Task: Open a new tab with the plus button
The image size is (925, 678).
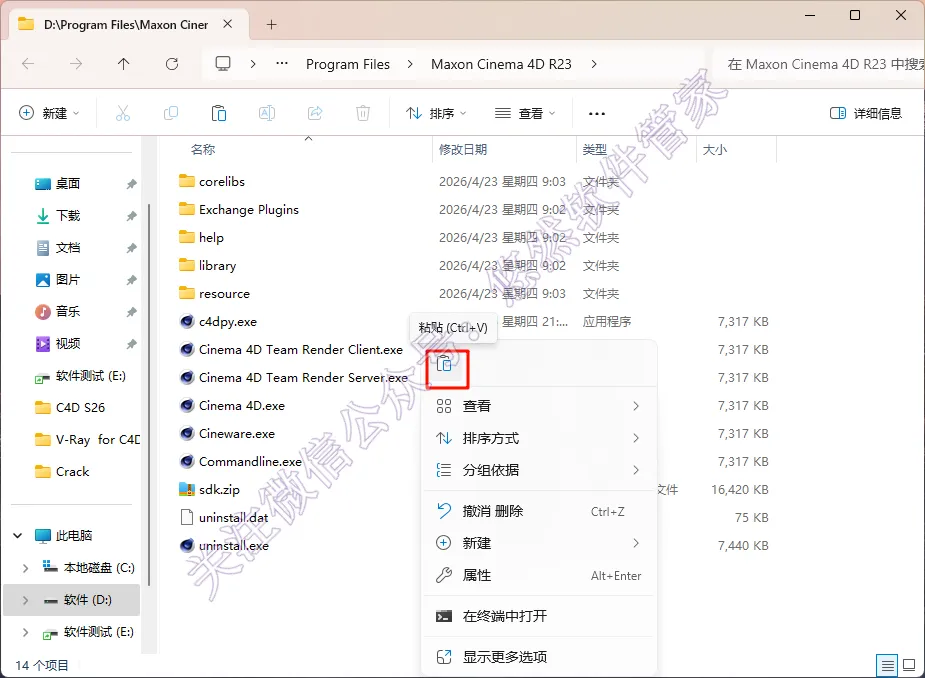Action: pos(271,25)
